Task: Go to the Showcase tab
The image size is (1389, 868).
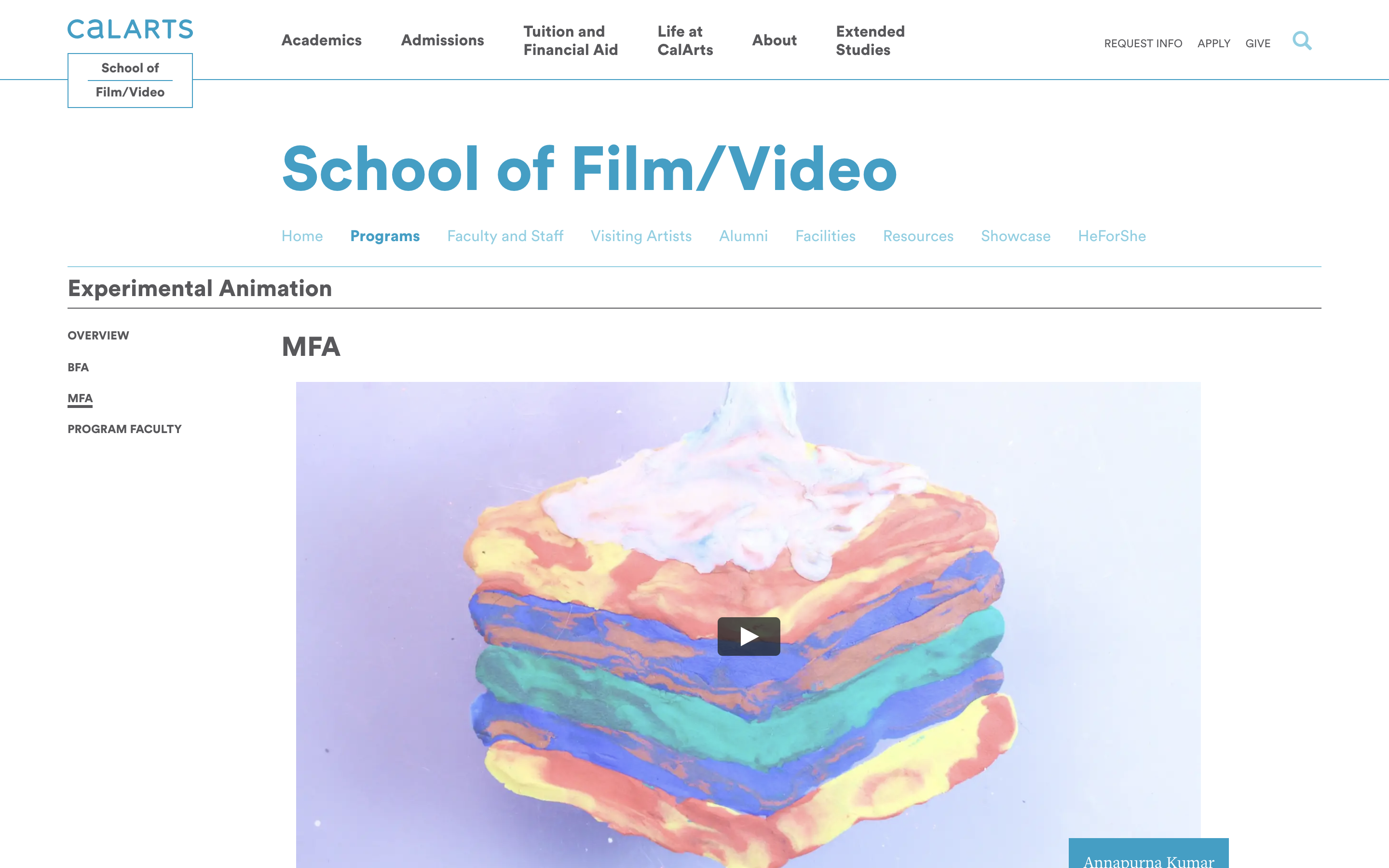Action: tap(1015, 236)
